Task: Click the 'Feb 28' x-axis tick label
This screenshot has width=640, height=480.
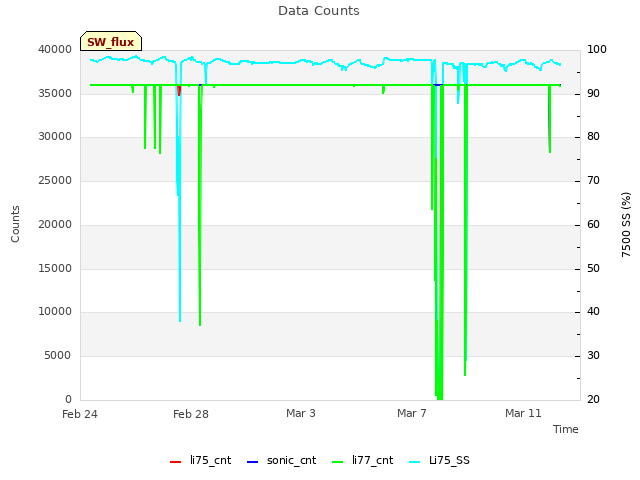Action: click(191, 414)
